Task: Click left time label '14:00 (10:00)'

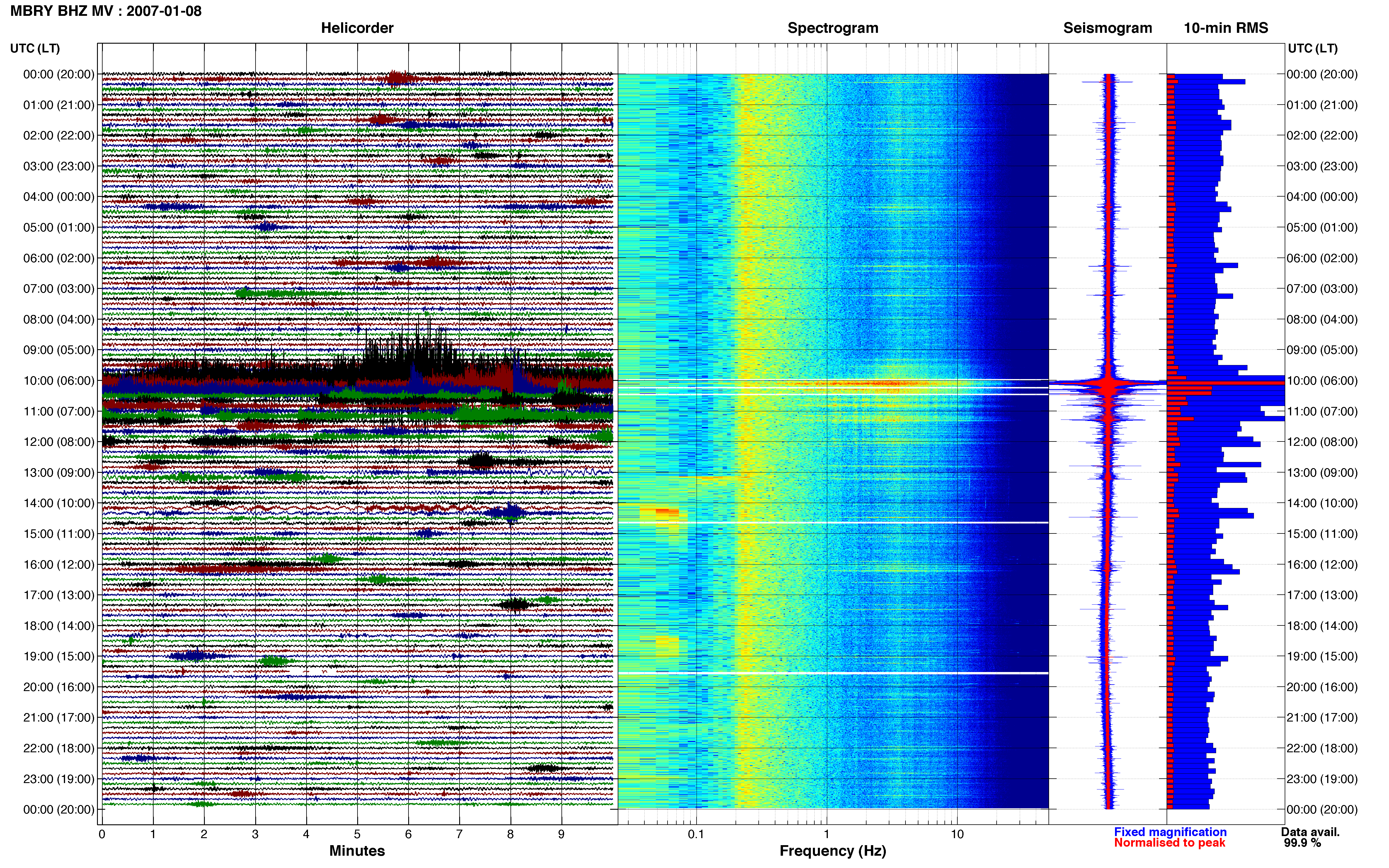Action: coord(59,504)
